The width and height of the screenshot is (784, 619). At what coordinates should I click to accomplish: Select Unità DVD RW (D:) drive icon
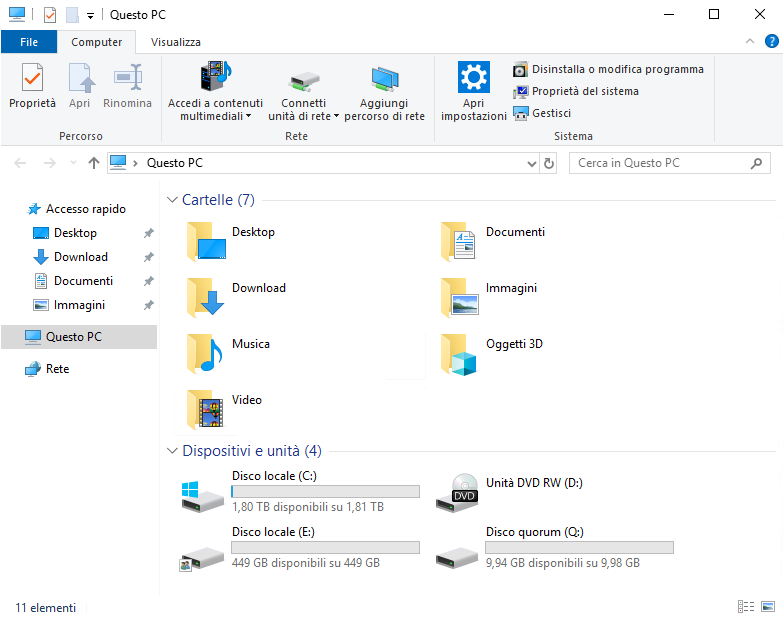coord(457,493)
